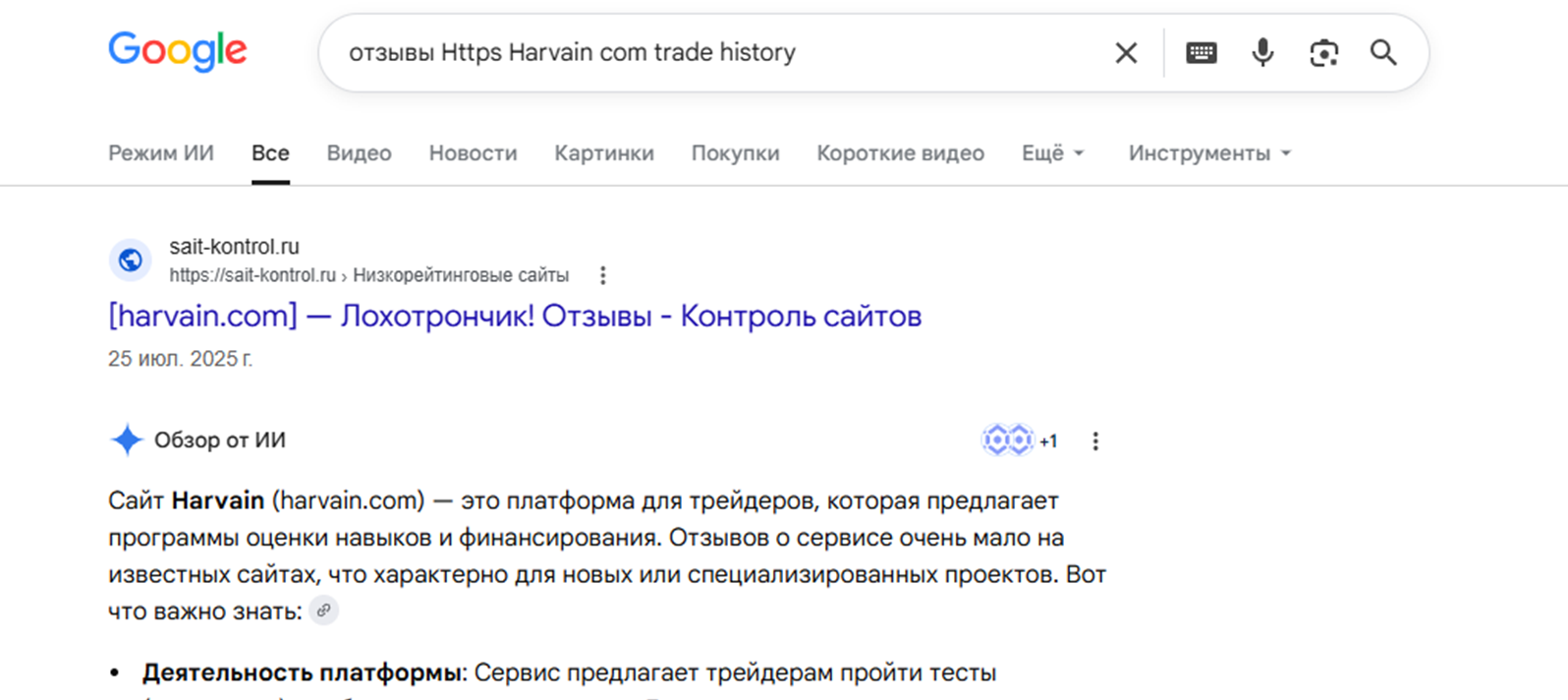Open the Картинки tab
The image size is (1568, 700).
[604, 153]
